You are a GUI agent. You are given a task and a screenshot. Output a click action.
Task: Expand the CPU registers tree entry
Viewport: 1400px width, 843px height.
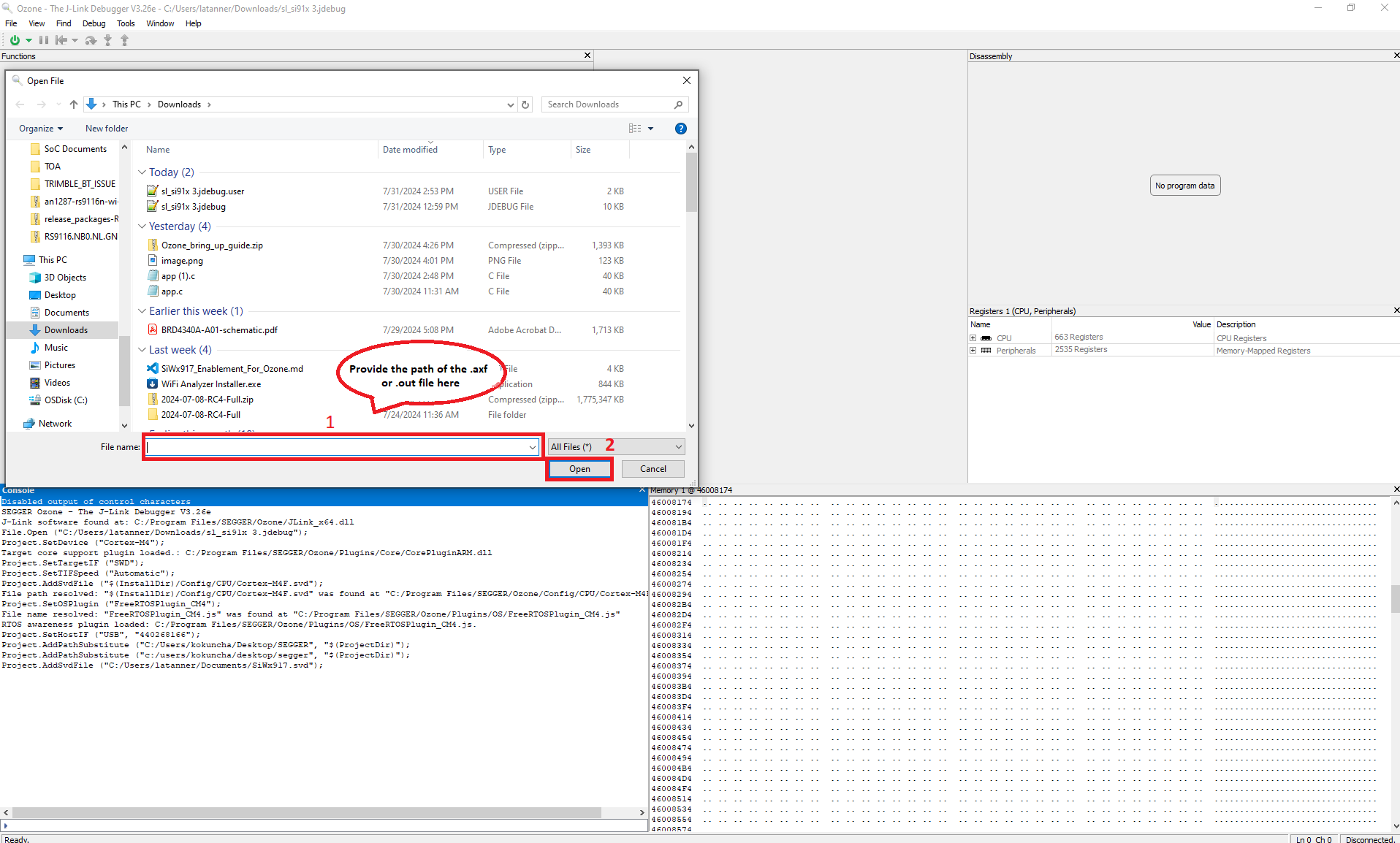coord(974,337)
